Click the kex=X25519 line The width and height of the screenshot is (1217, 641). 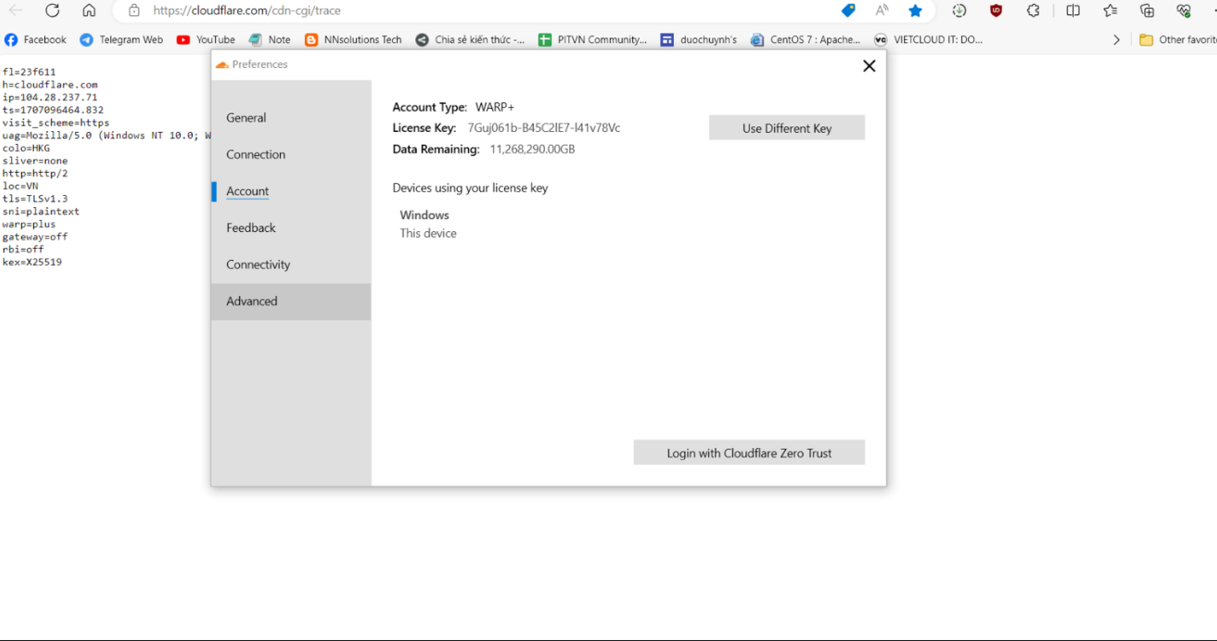(x=32, y=262)
